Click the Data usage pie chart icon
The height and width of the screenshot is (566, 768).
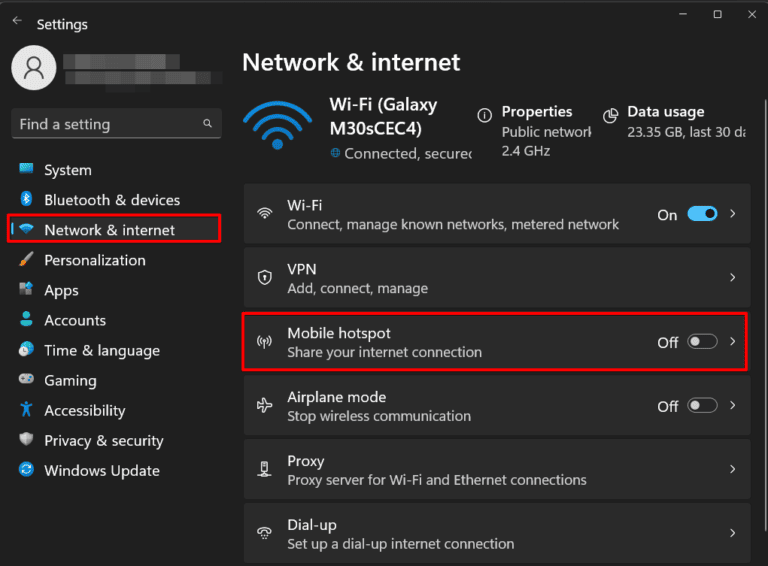coord(611,116)
